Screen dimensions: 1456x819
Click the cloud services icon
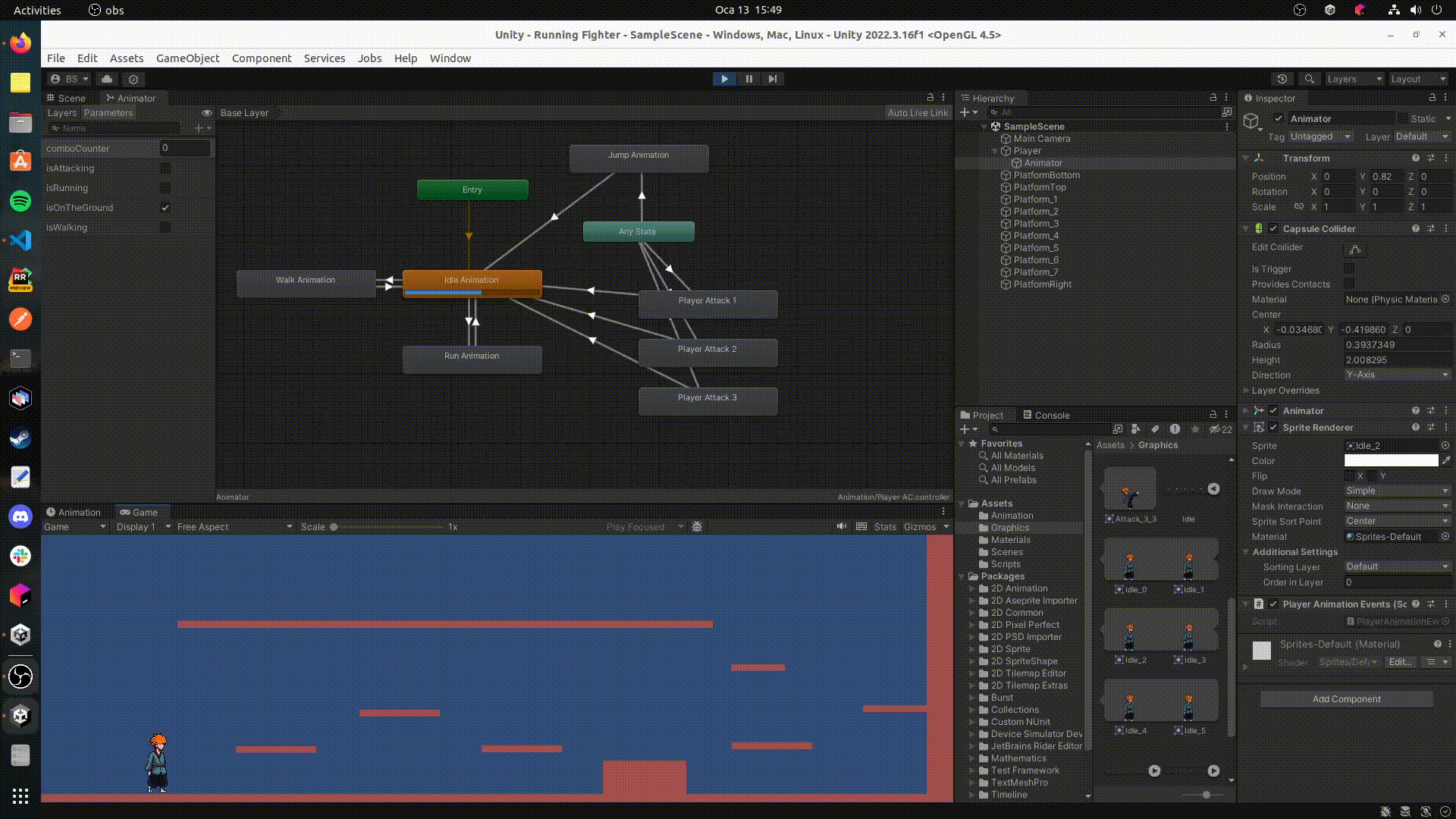click(107, 79)
